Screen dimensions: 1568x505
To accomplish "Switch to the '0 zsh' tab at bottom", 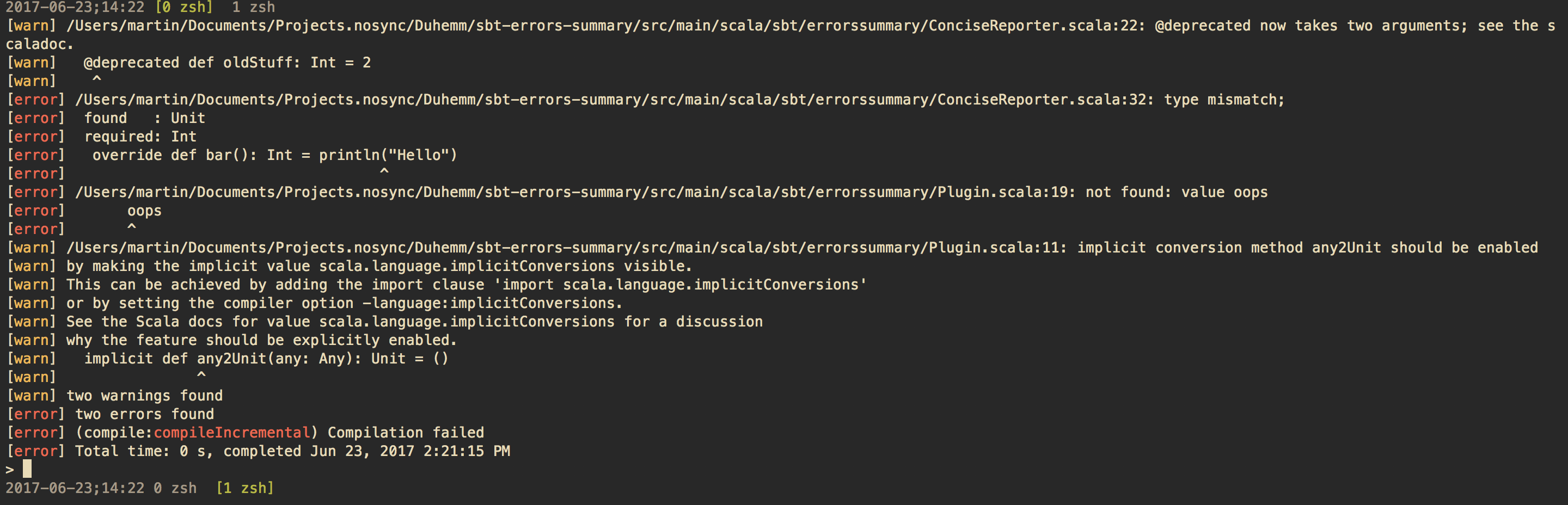I will (x=175, y=488).
